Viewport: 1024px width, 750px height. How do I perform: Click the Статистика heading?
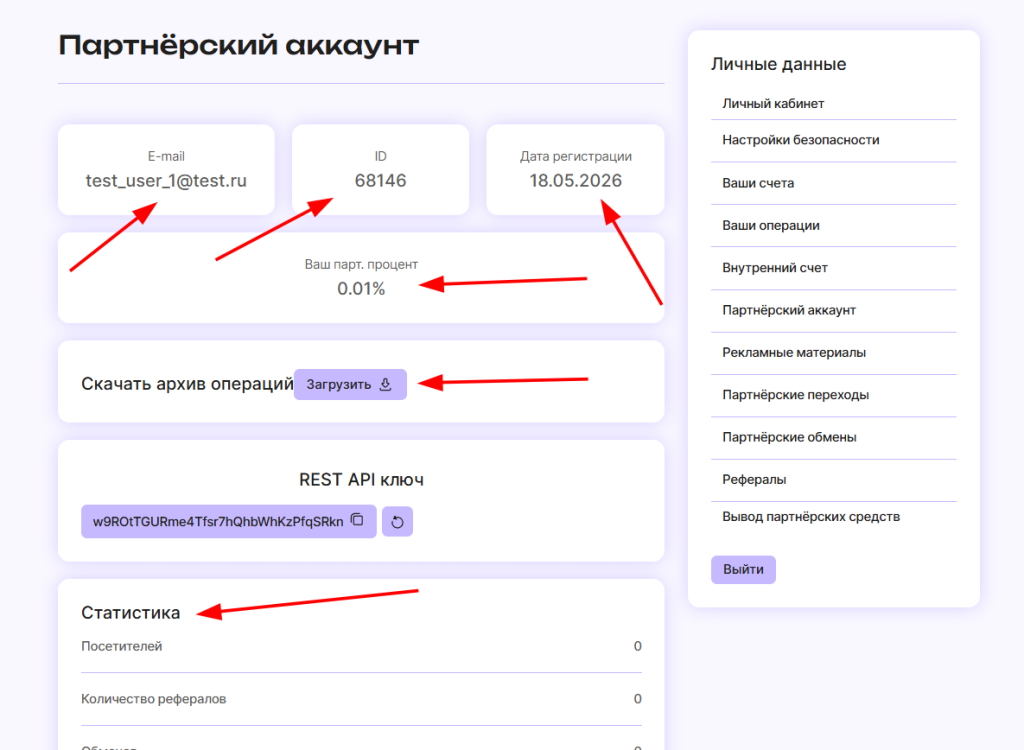(x=131, y=613)
